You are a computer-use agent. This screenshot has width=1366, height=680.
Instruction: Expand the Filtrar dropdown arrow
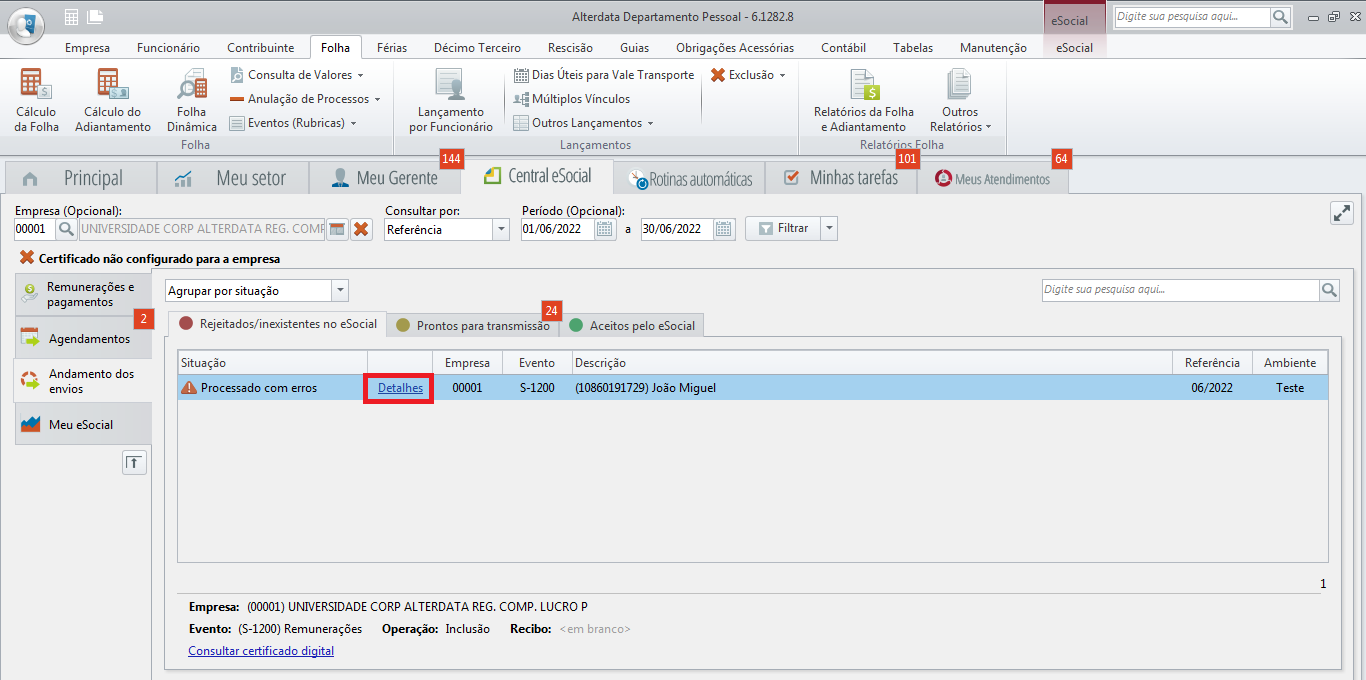(829, 228)
